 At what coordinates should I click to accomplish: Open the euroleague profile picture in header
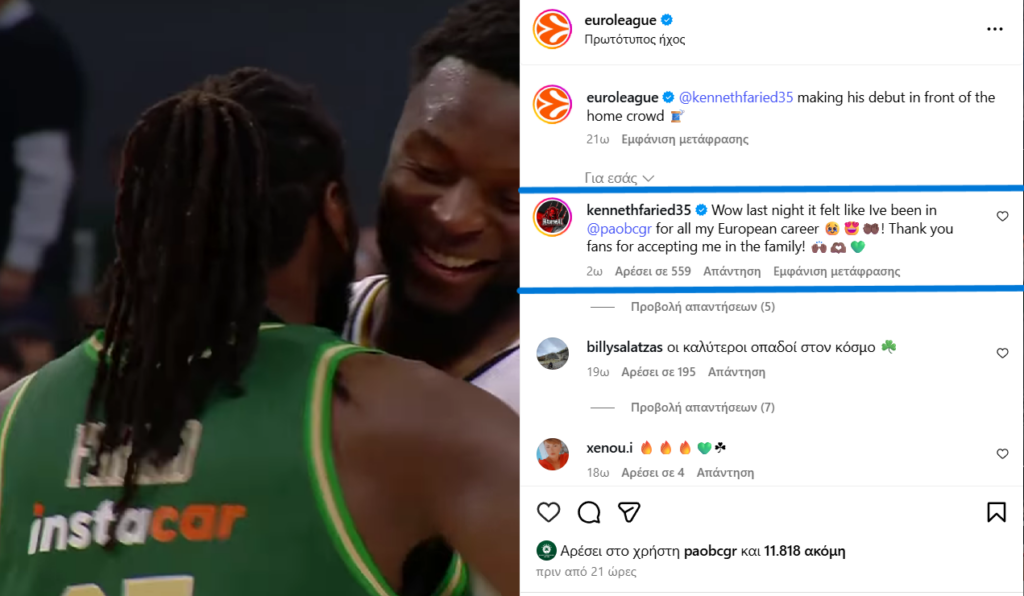552,29
